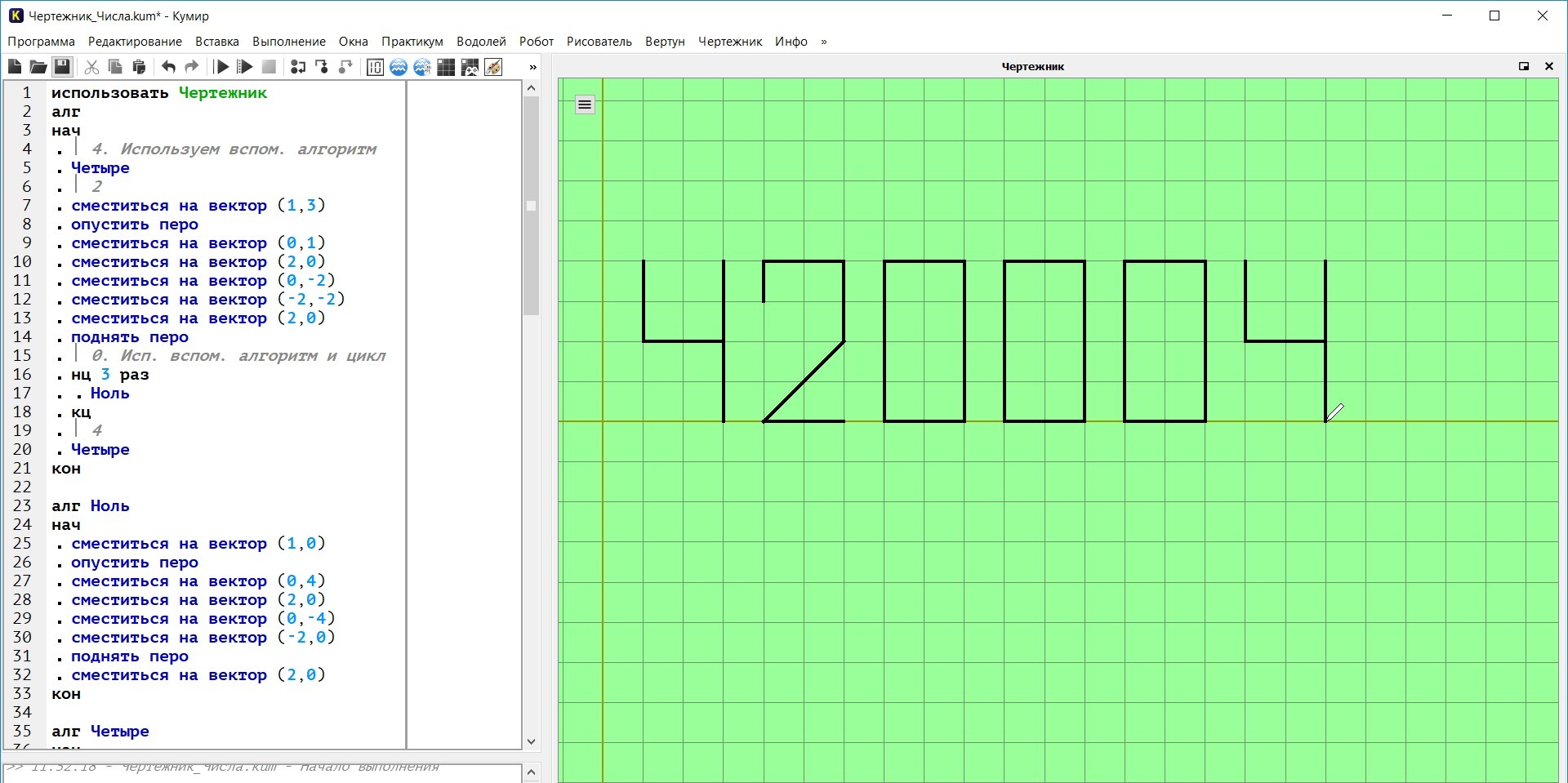Open the Практикум menu
Viewport: 1568px width, 783px height.
coord(412,42)
